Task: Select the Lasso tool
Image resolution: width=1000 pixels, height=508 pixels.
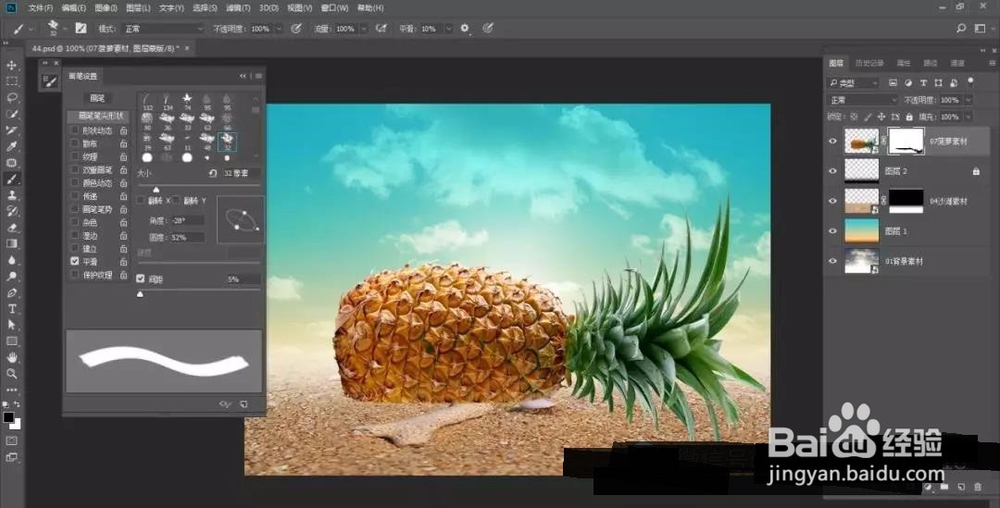Action: (11, 98)
